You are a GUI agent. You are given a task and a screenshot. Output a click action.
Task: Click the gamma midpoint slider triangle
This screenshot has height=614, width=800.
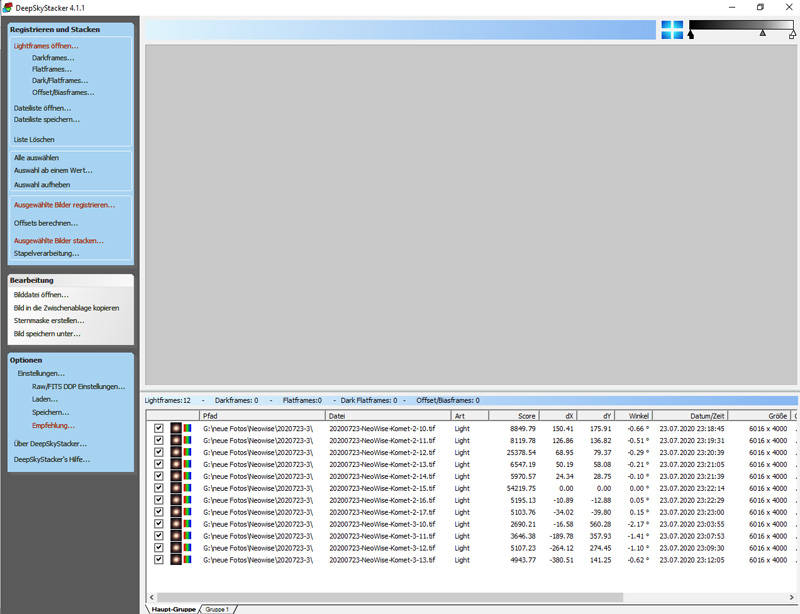tap(763, 34)
